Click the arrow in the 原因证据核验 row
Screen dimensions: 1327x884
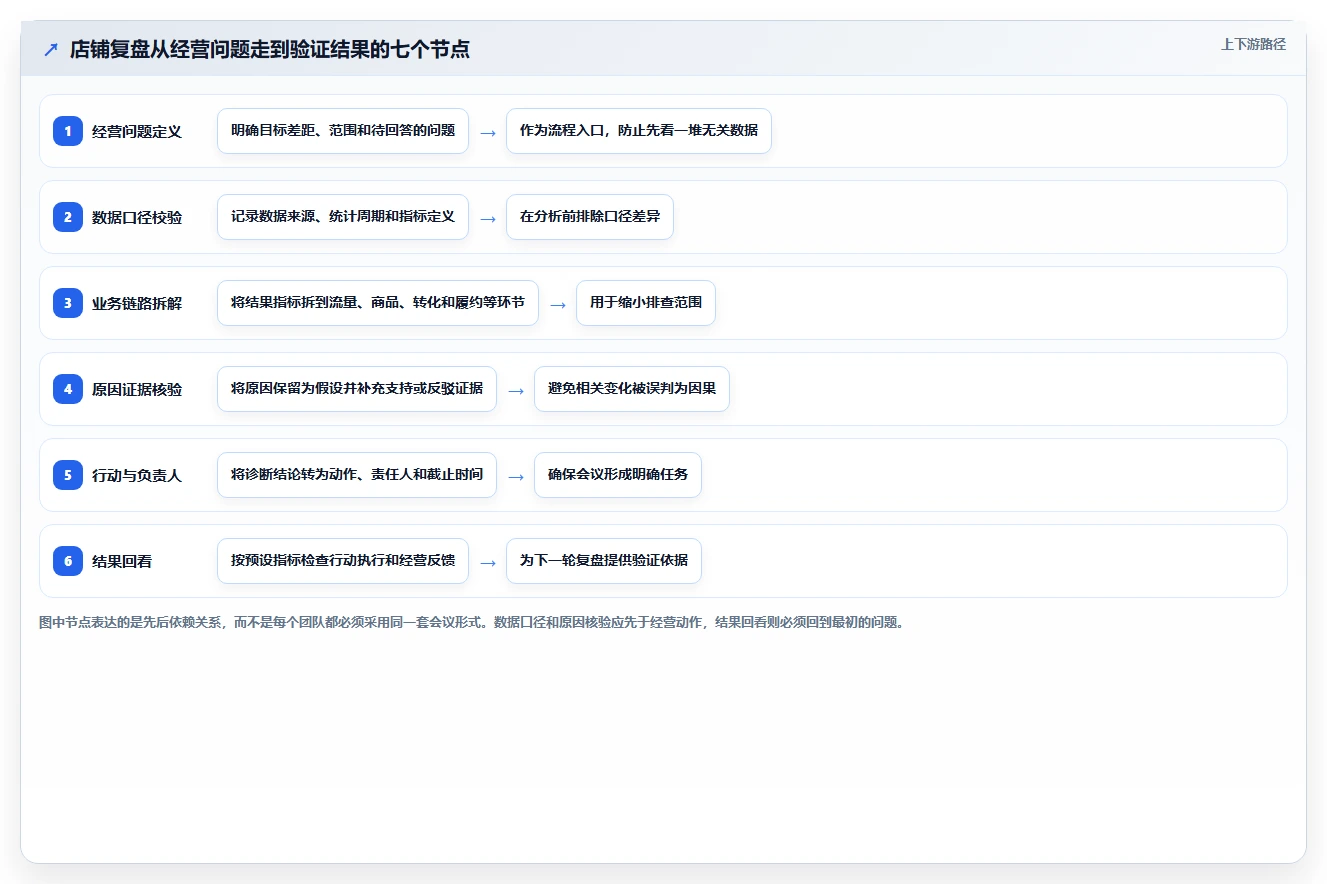pos(516,390)
